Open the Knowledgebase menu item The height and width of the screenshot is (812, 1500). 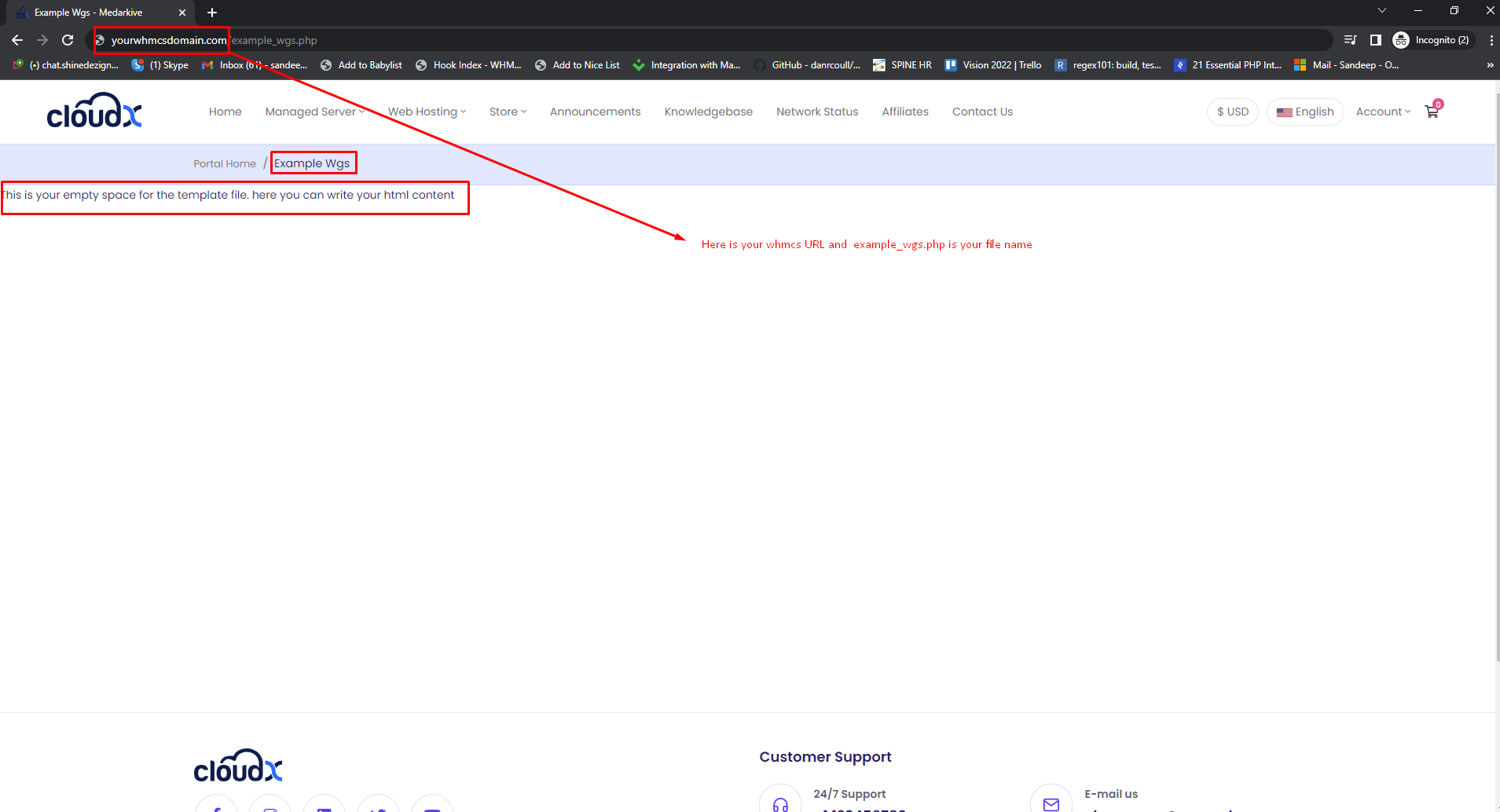click(x=708, y=112)
